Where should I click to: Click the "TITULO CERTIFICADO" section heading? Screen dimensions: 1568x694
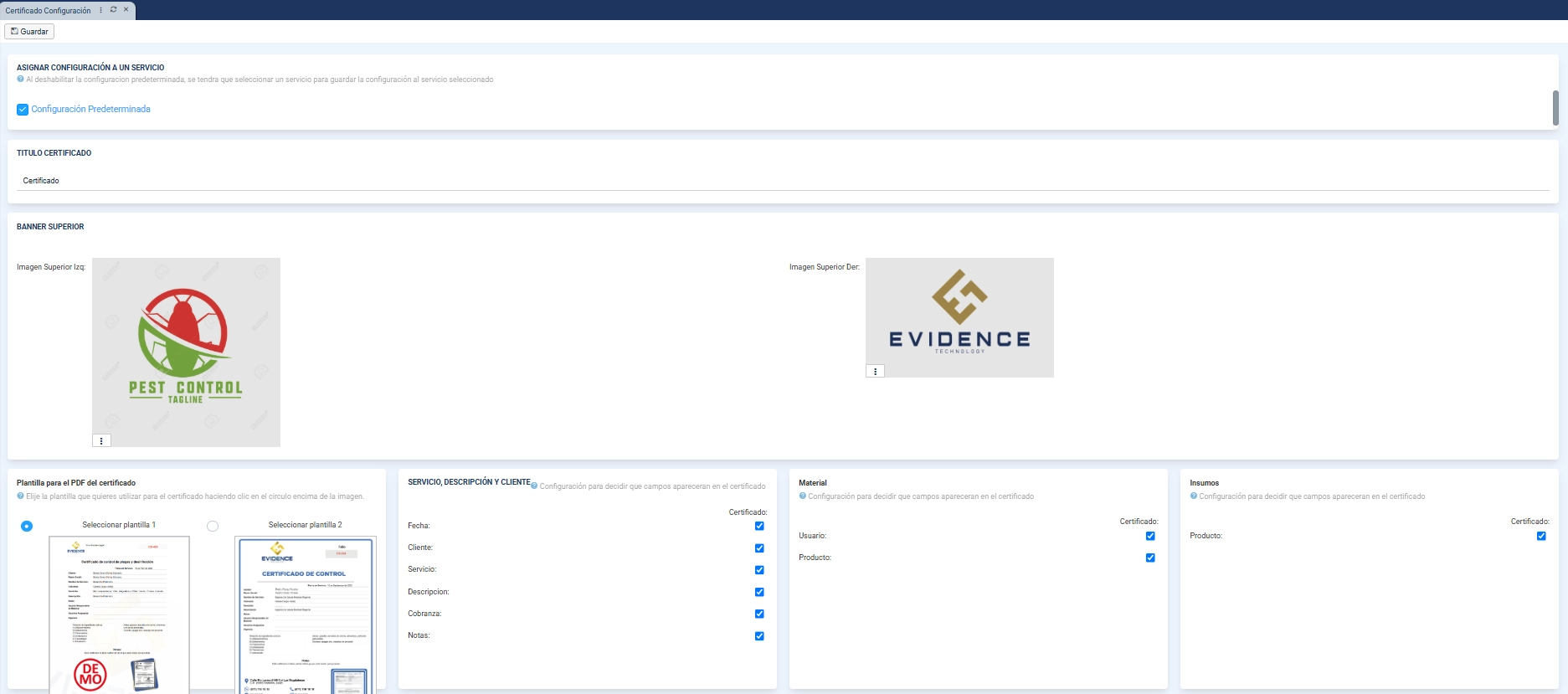[54, 153]
